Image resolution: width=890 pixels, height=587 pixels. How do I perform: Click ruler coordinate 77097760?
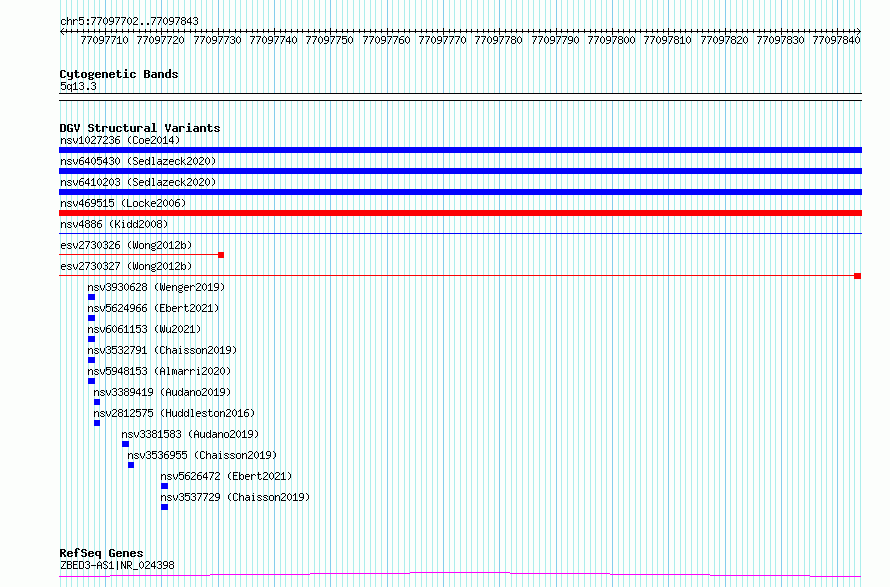pyautogui.click(x=387, y=40)
